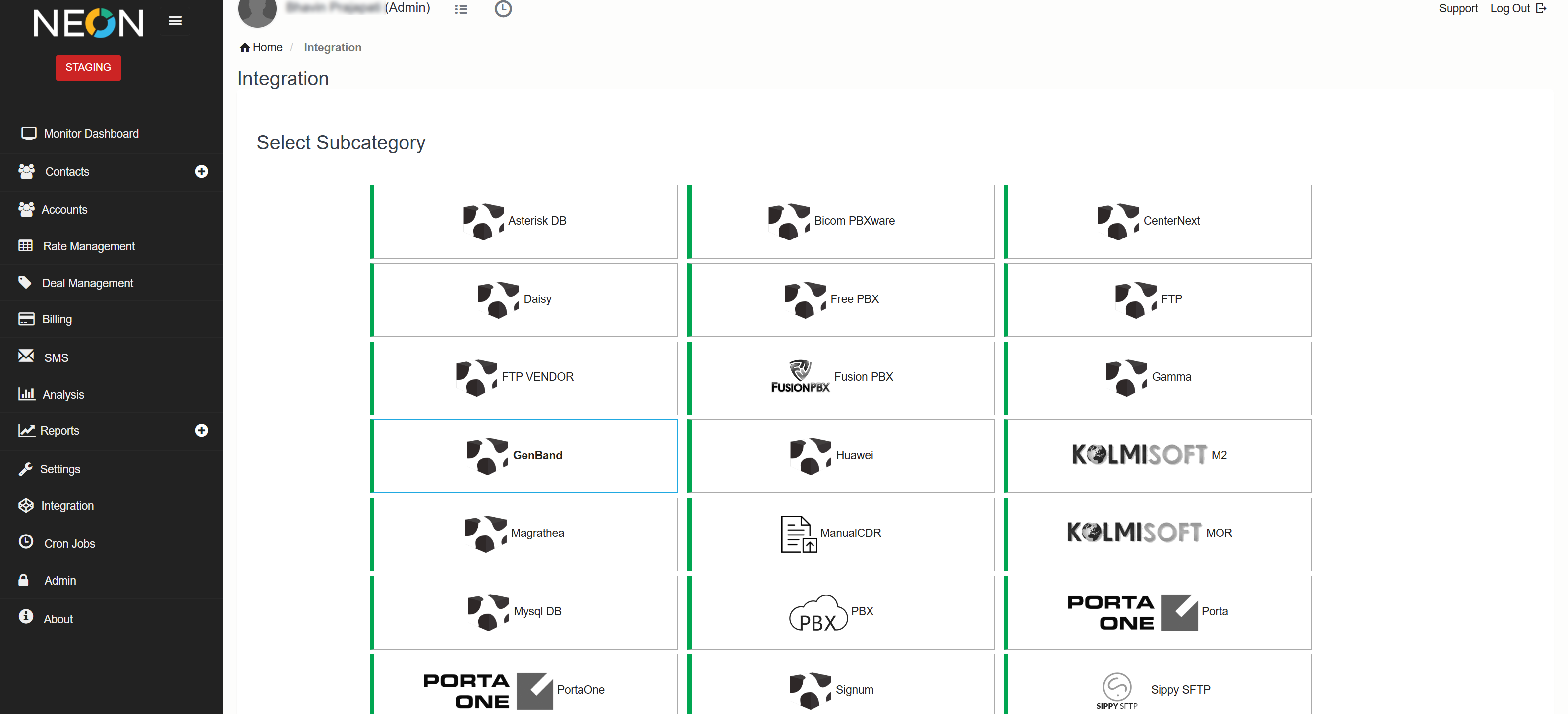Image resolution: width=1568 pixels, height=714 pixels.
Task: Open Monitor Dashboard in the sidebar
Action: pyautogui.click(x=91, y=133)
